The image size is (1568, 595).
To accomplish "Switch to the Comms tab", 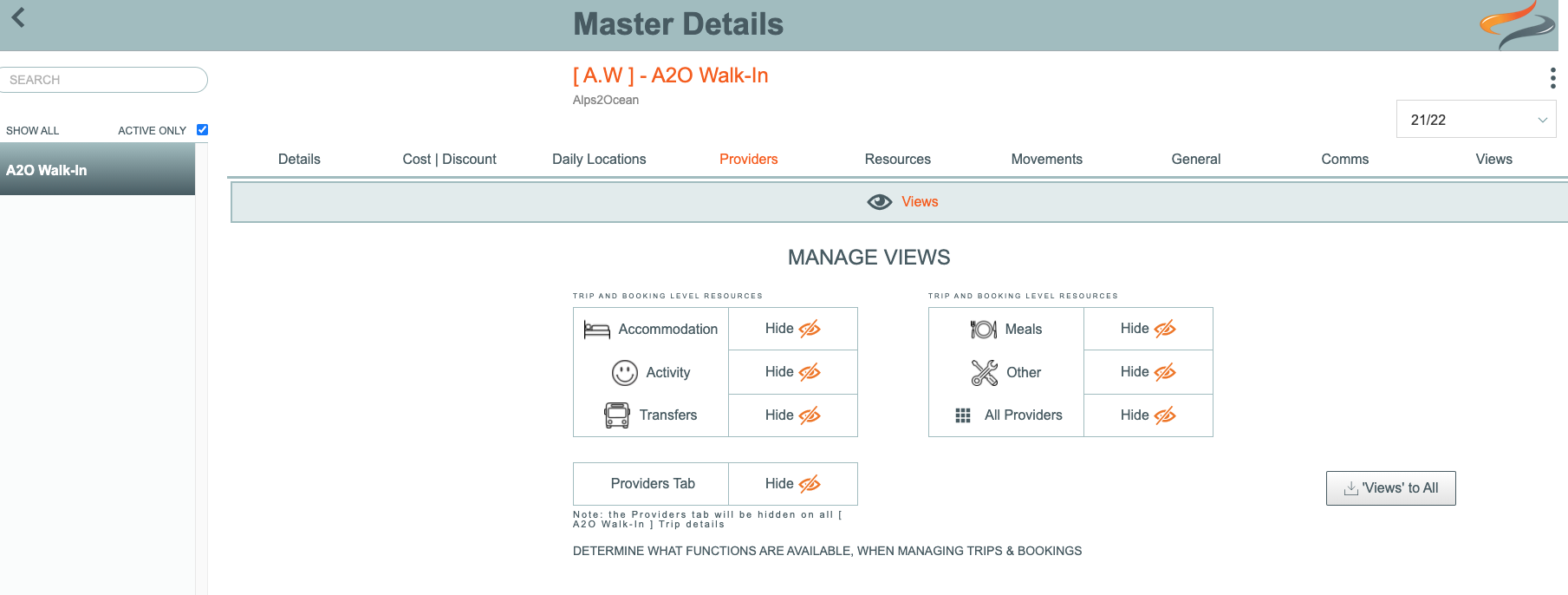I will (x=1344, y=160).
